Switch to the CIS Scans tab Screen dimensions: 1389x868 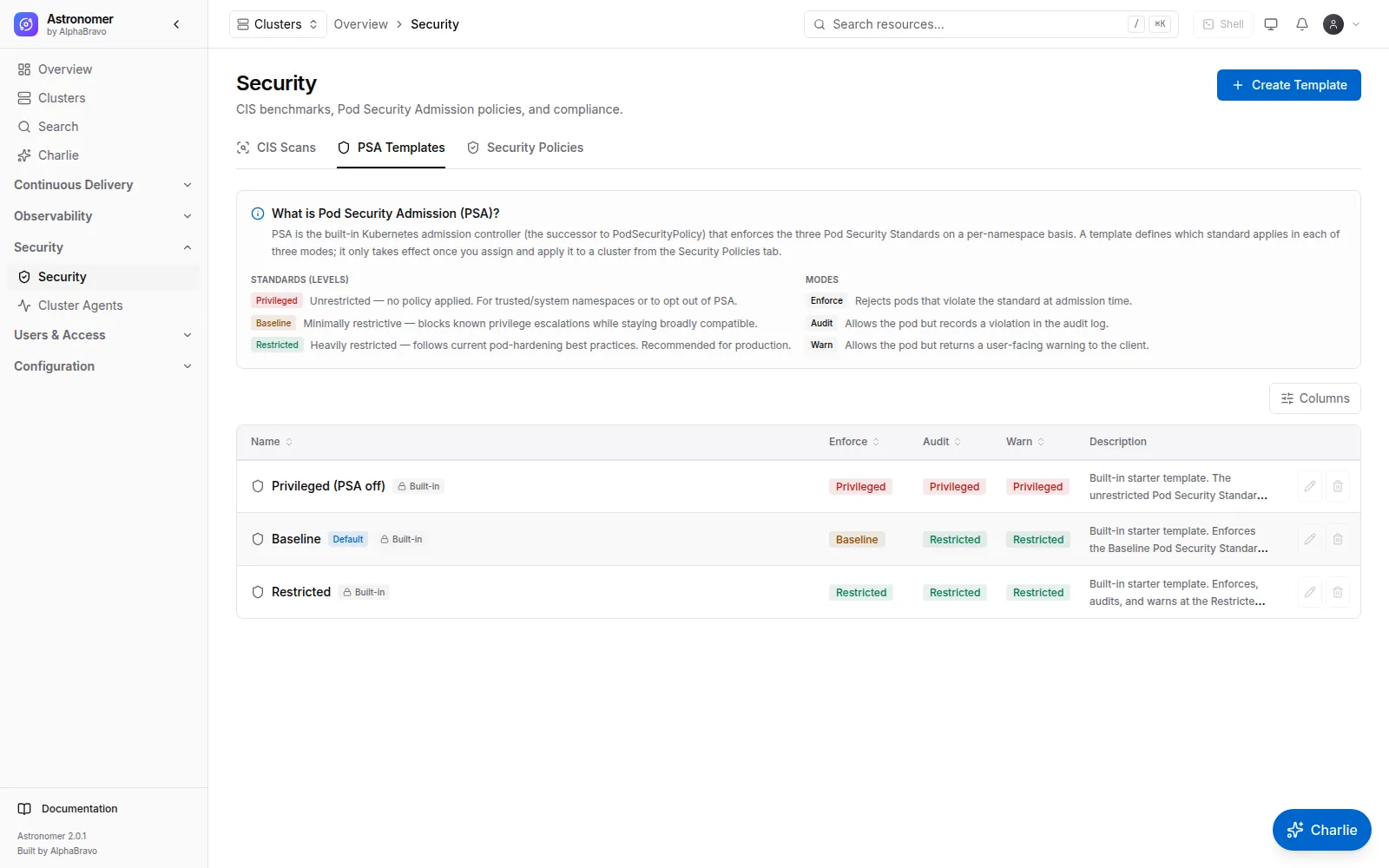[x=276, y=148]
